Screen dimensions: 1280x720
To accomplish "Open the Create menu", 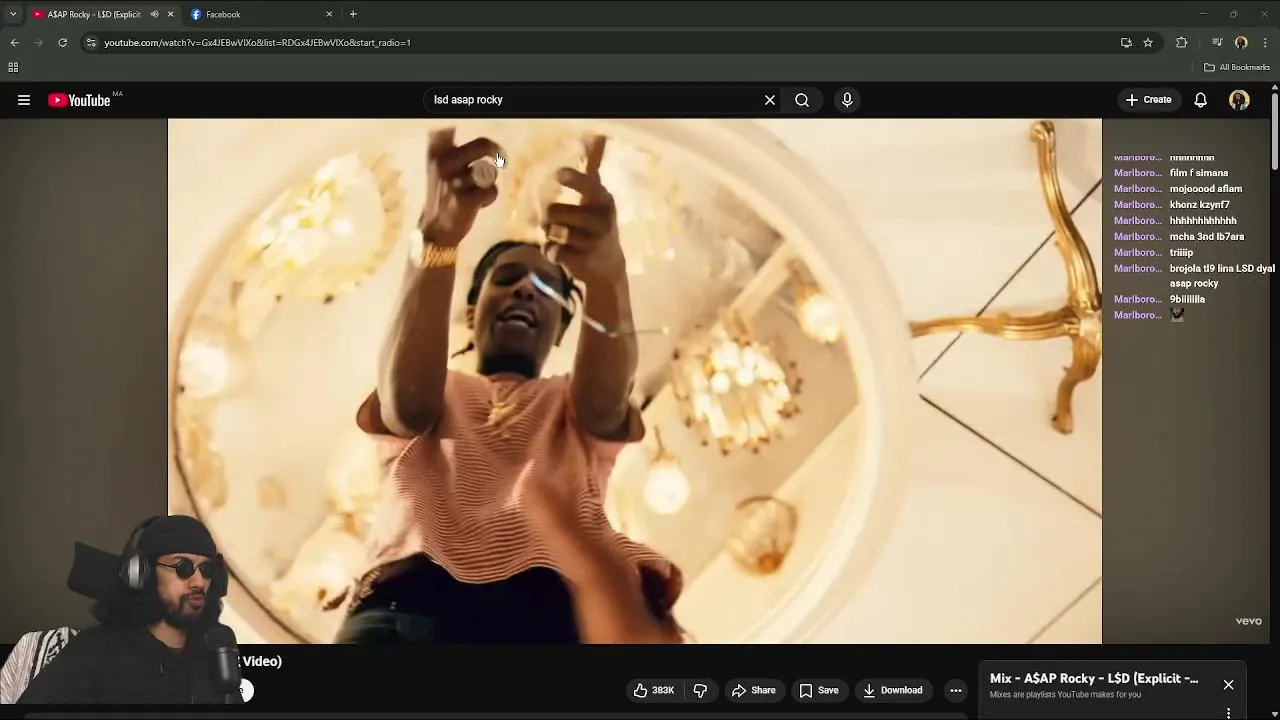I will tap(1148, 100).
